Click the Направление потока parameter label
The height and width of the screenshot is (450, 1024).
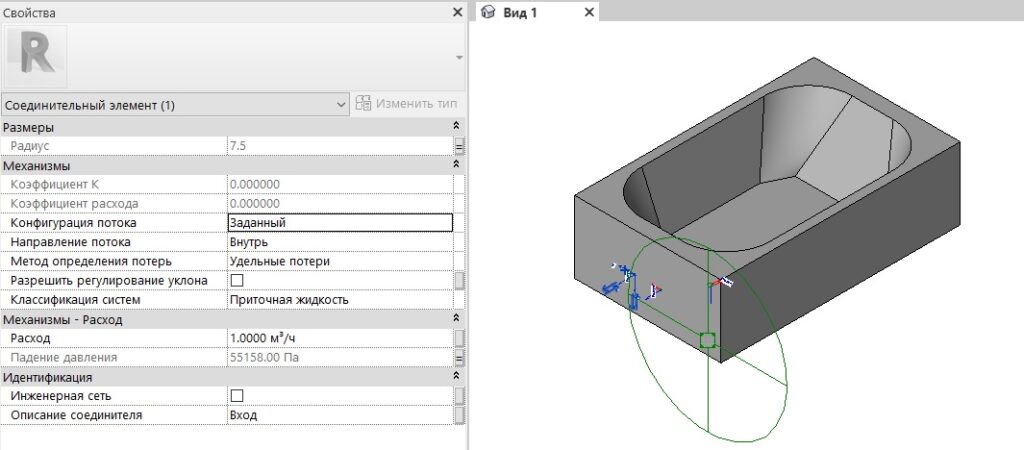pos(71,242)
